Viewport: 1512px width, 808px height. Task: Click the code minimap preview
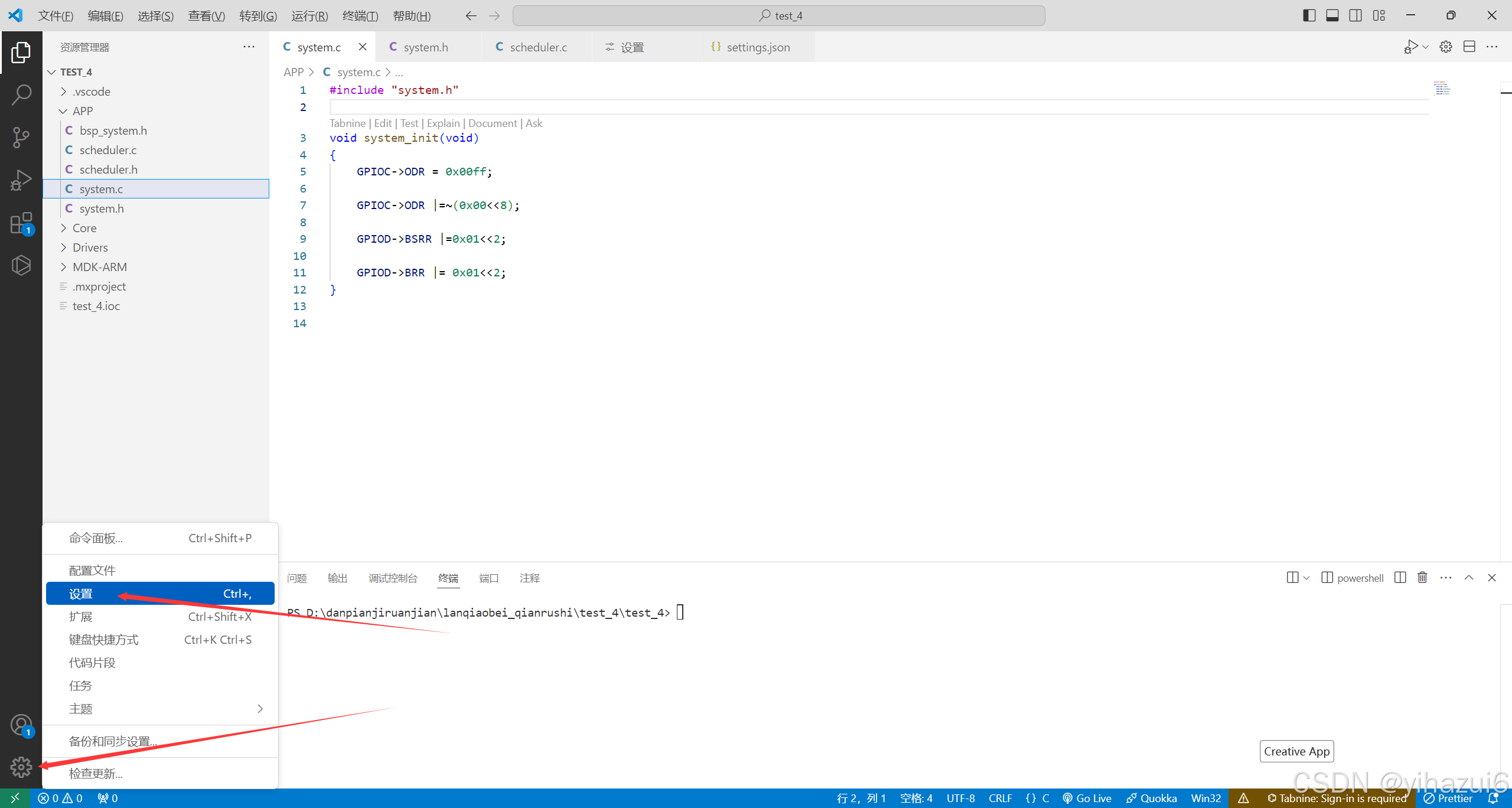coord(1442,89)
